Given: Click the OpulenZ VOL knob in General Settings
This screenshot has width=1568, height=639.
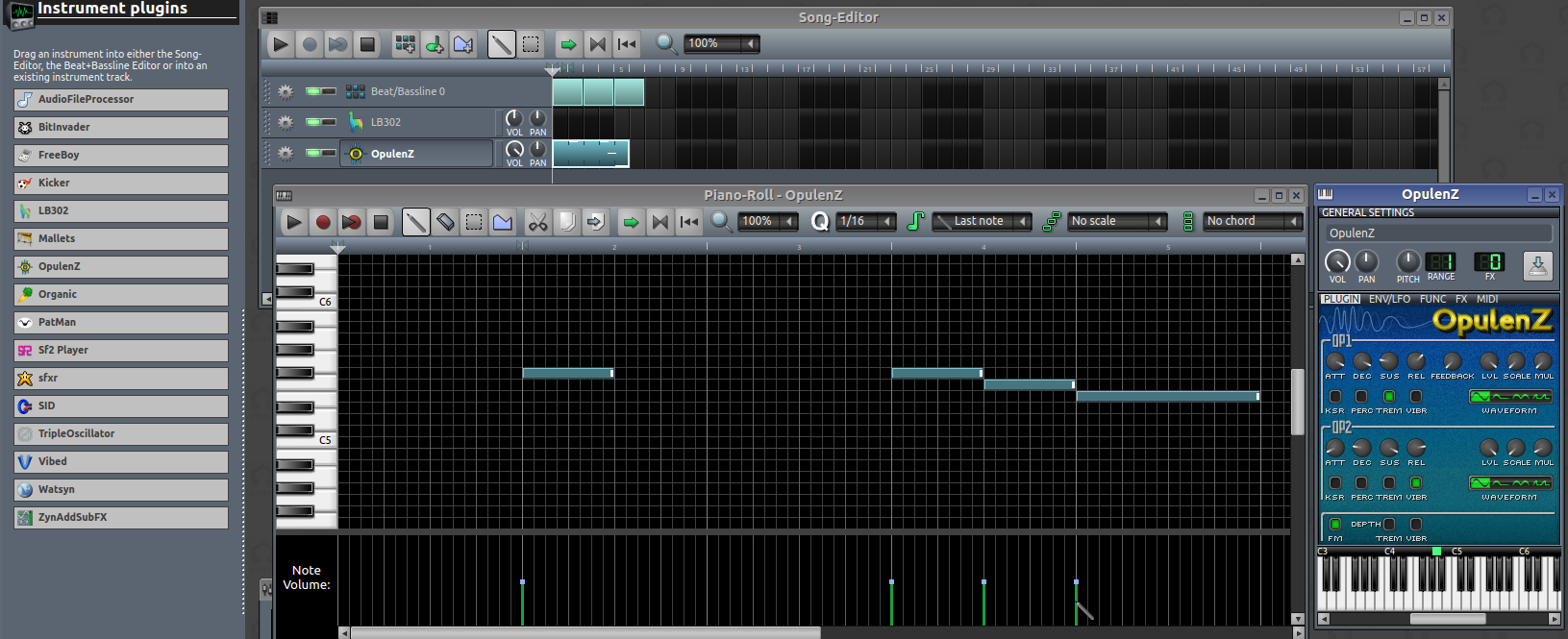Looking at the screenshot, I should [x=1336, y=261].
